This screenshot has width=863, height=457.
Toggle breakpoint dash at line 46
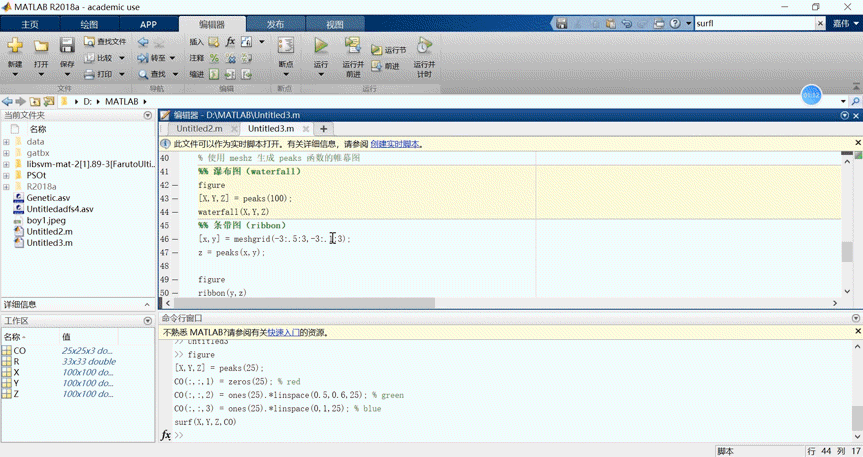[x=175, y=239]
